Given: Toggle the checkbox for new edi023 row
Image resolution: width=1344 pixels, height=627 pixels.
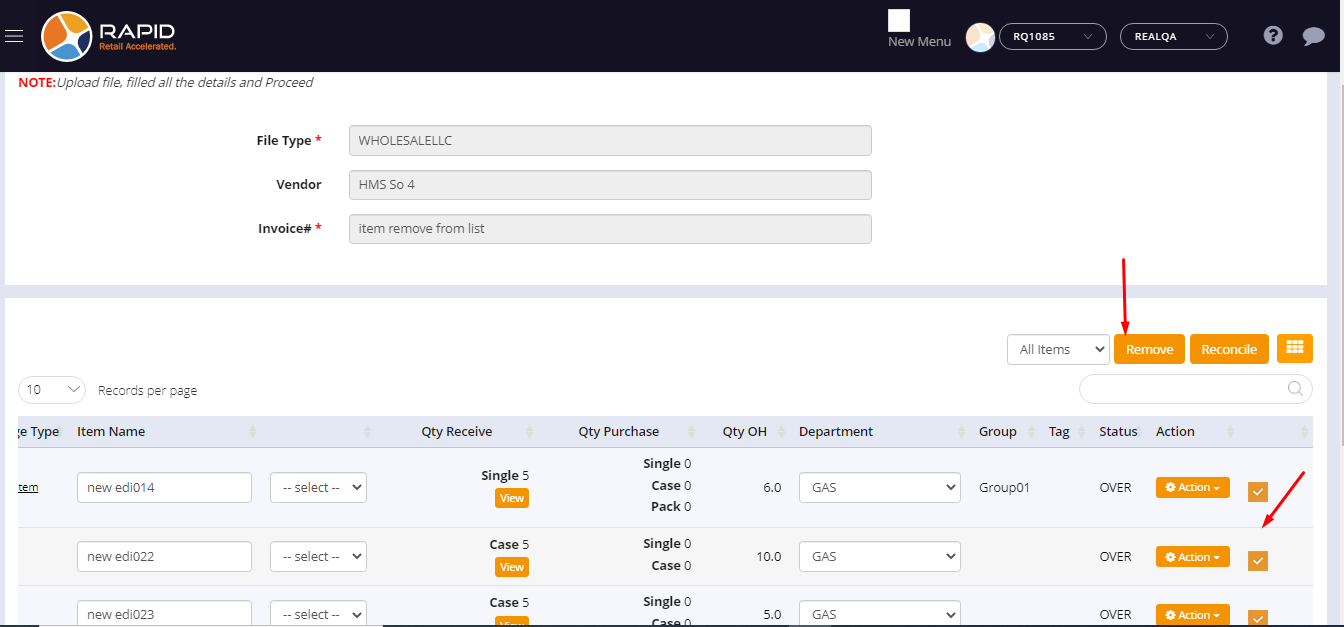Looking at the screenshot, I should click(1258, 618).
